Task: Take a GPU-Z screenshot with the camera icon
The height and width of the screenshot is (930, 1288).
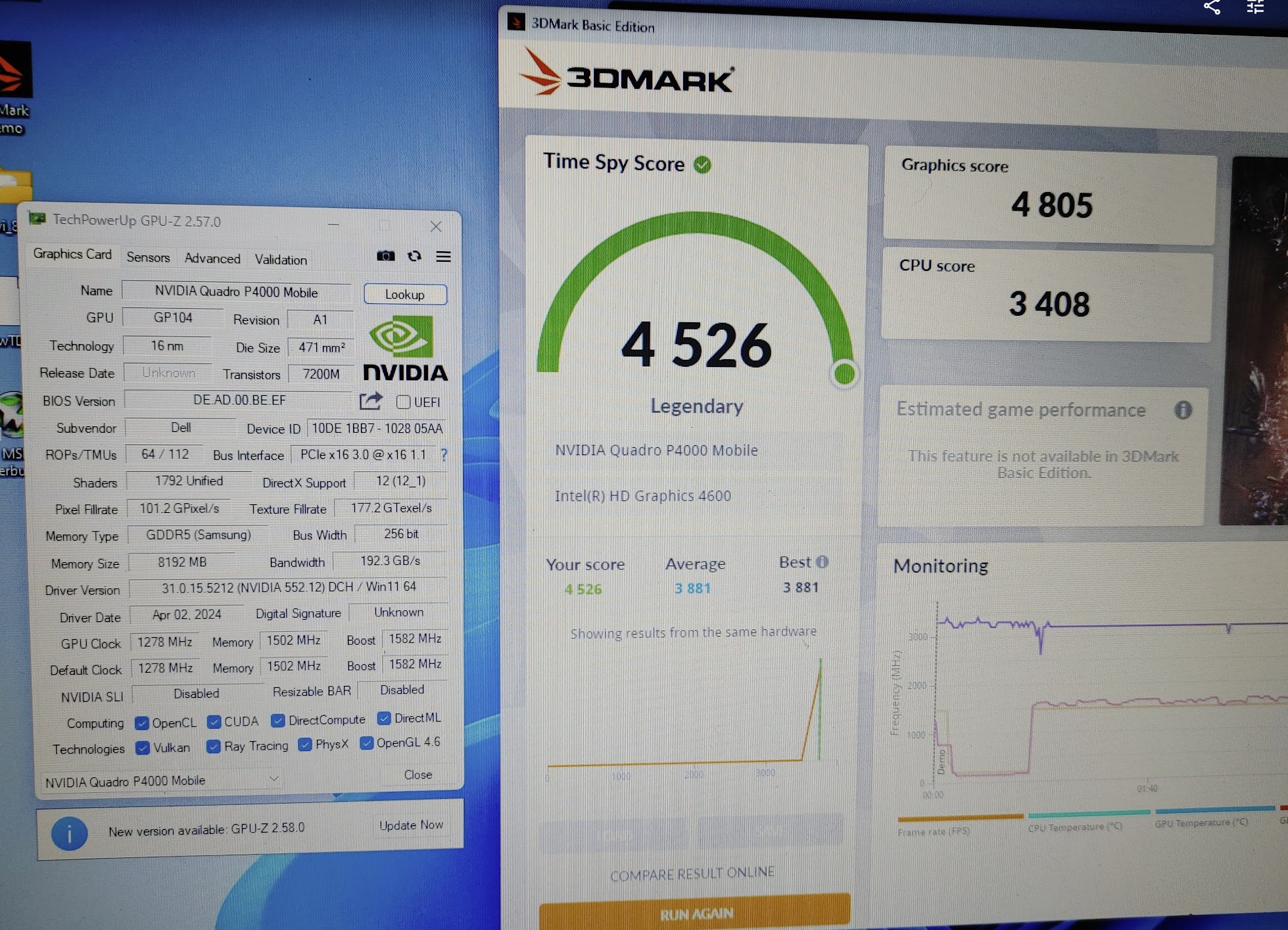Action: pyautogui.click(x=386, y=256)
